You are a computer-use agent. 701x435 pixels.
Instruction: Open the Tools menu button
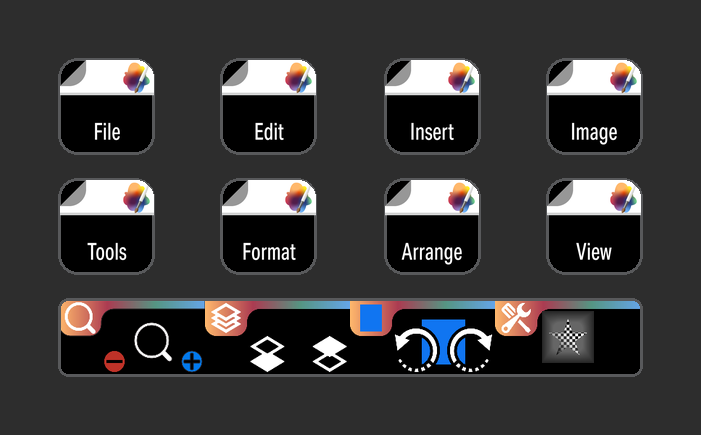coord(106,226)
